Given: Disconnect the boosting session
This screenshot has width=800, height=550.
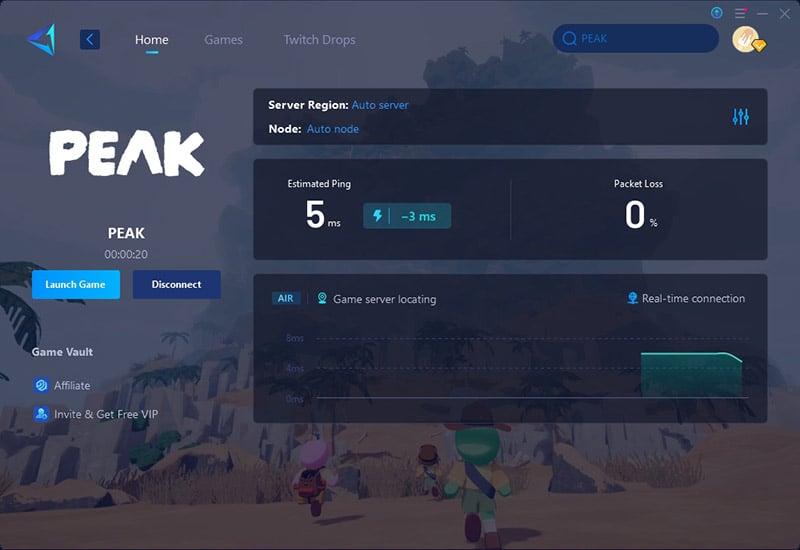Looking at the screenshot, I should [177, 284].
